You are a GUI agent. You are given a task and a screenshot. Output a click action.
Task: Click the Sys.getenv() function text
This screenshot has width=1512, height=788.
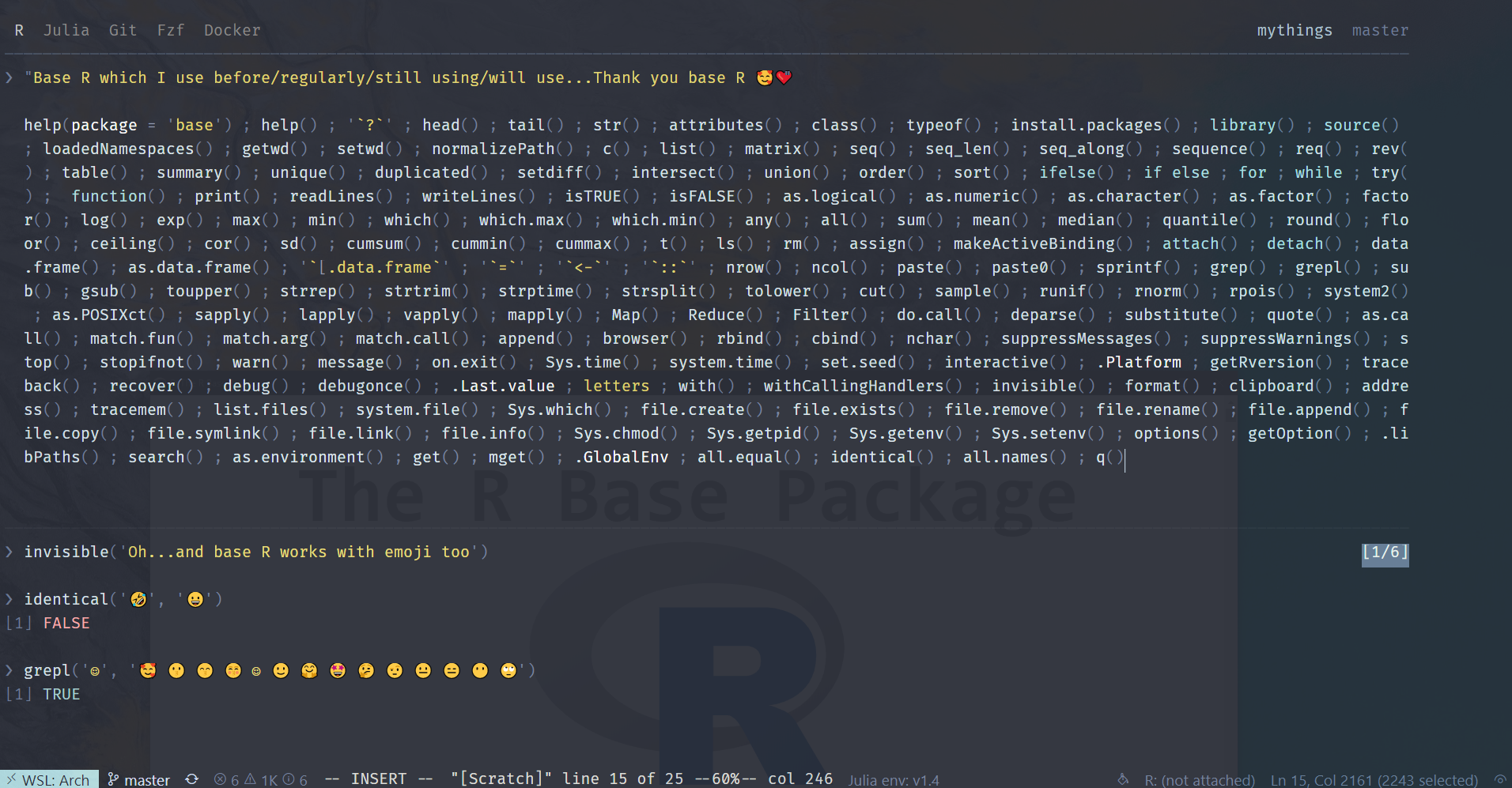tap(905, 433)
